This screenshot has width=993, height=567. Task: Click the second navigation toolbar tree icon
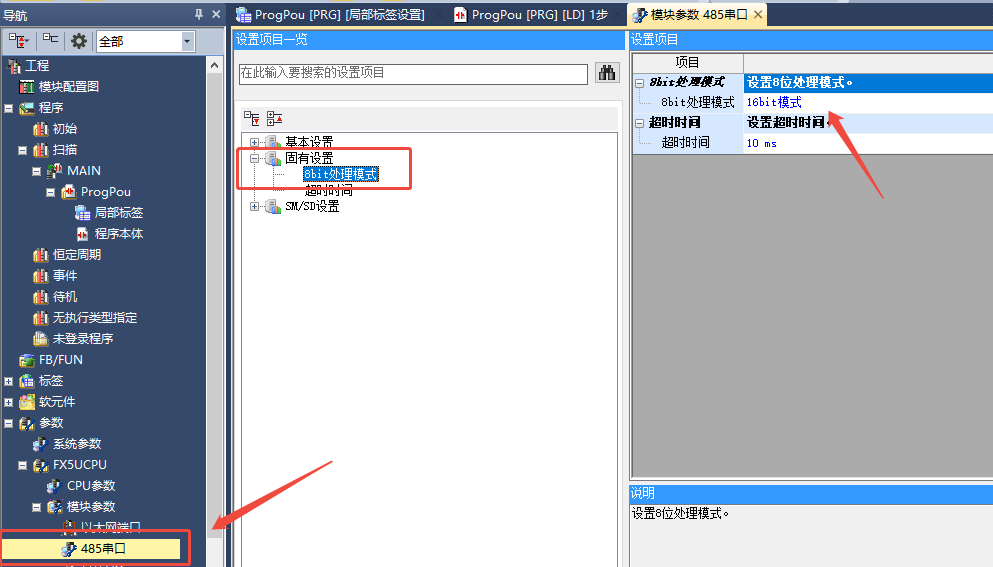(x=49, y=41)
